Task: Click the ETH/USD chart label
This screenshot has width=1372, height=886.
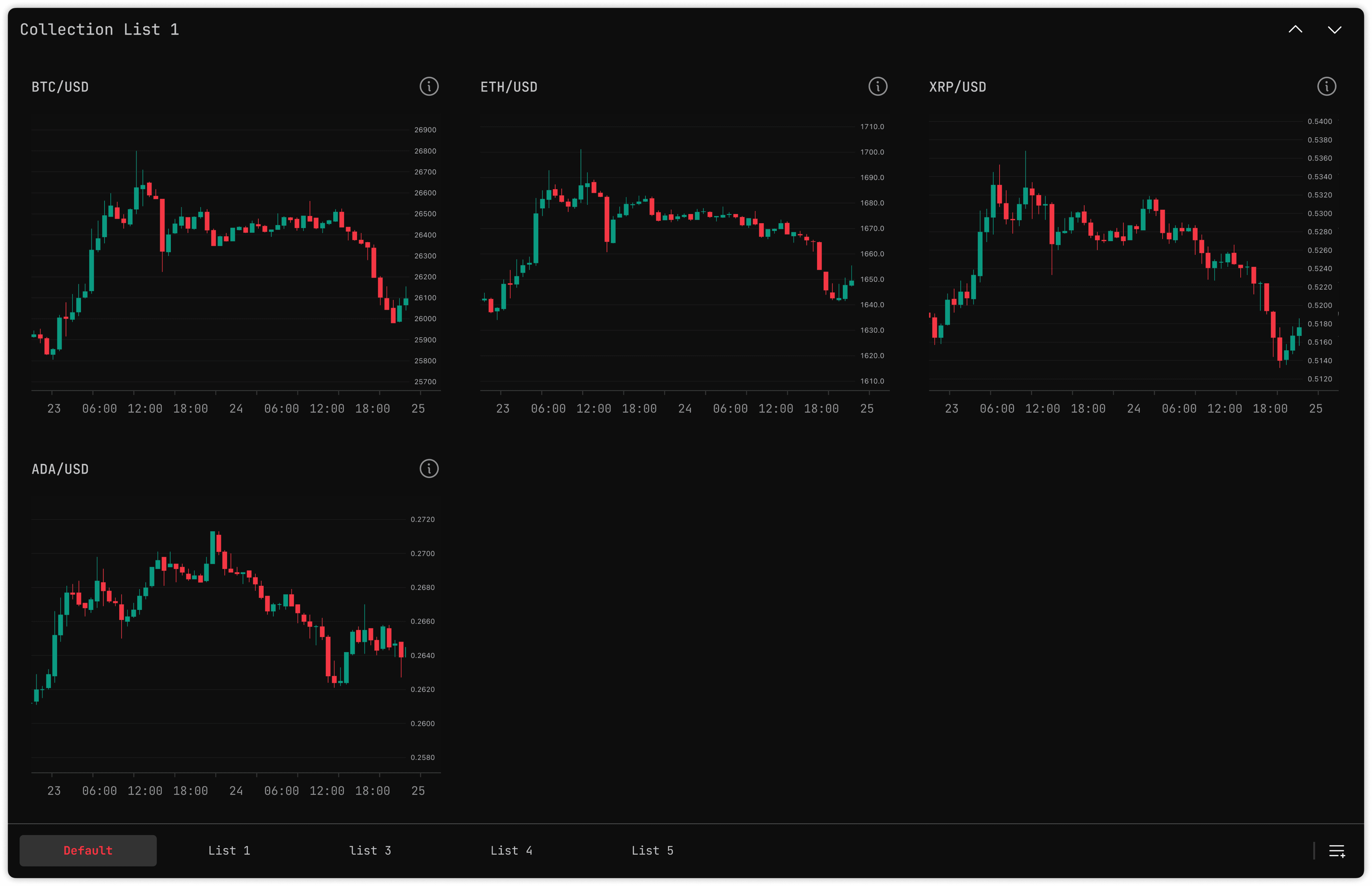Action: pyautogui.click(x=508, y=86)
